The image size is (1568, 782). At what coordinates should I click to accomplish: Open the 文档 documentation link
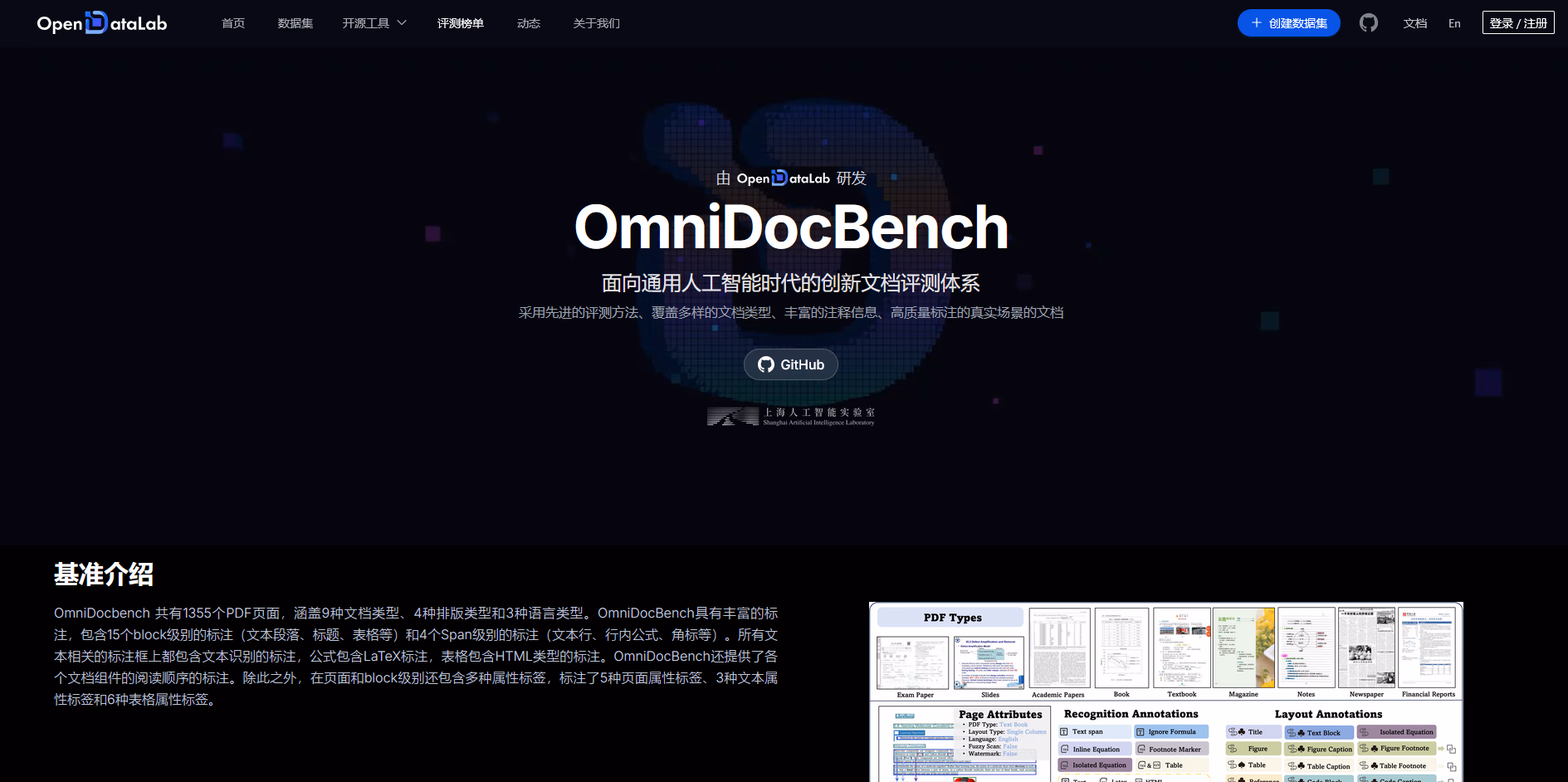click(1415, 23)
